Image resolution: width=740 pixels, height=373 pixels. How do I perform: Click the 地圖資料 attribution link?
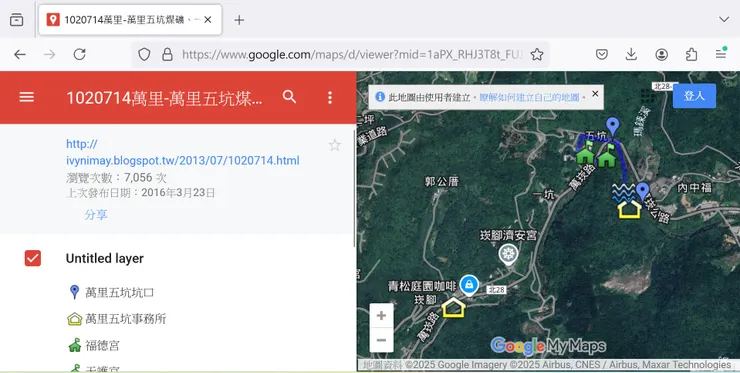383,365
